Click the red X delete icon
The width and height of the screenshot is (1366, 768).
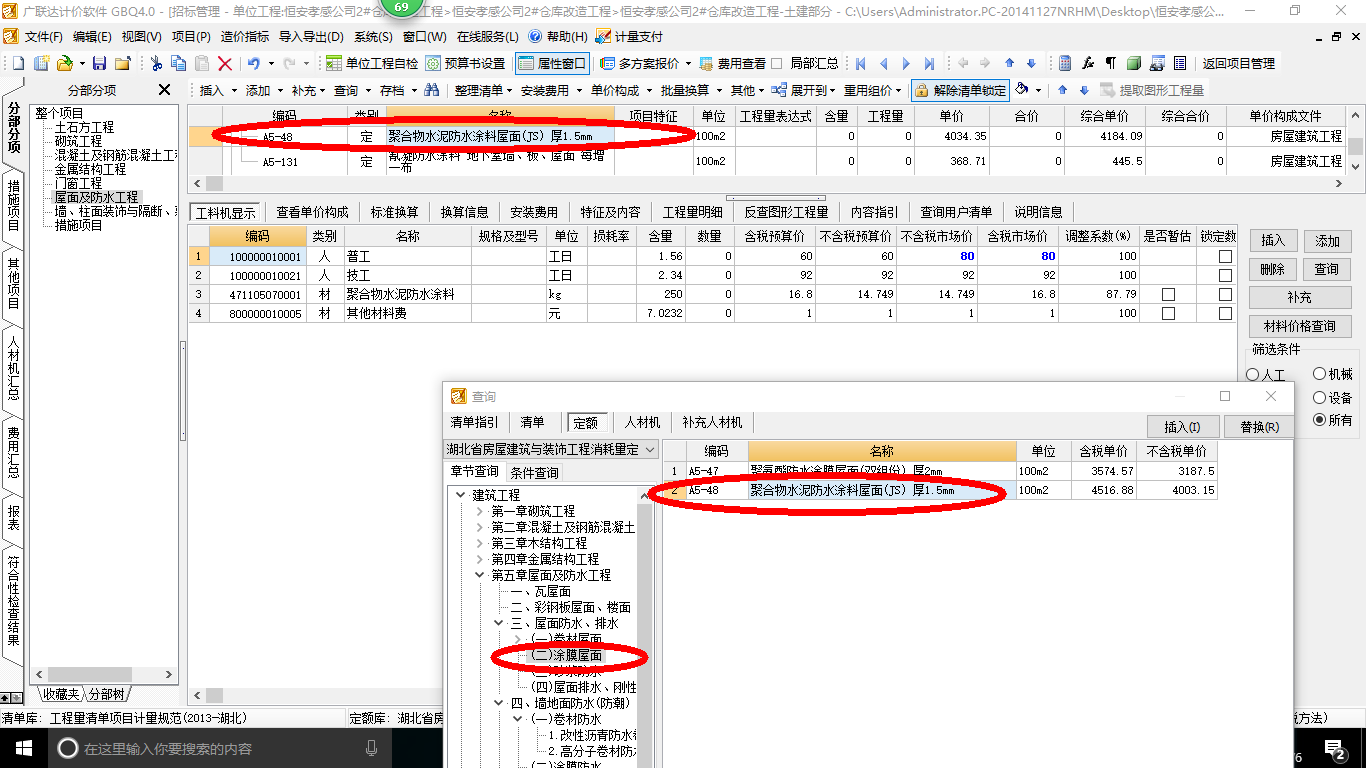click(225, 63)
